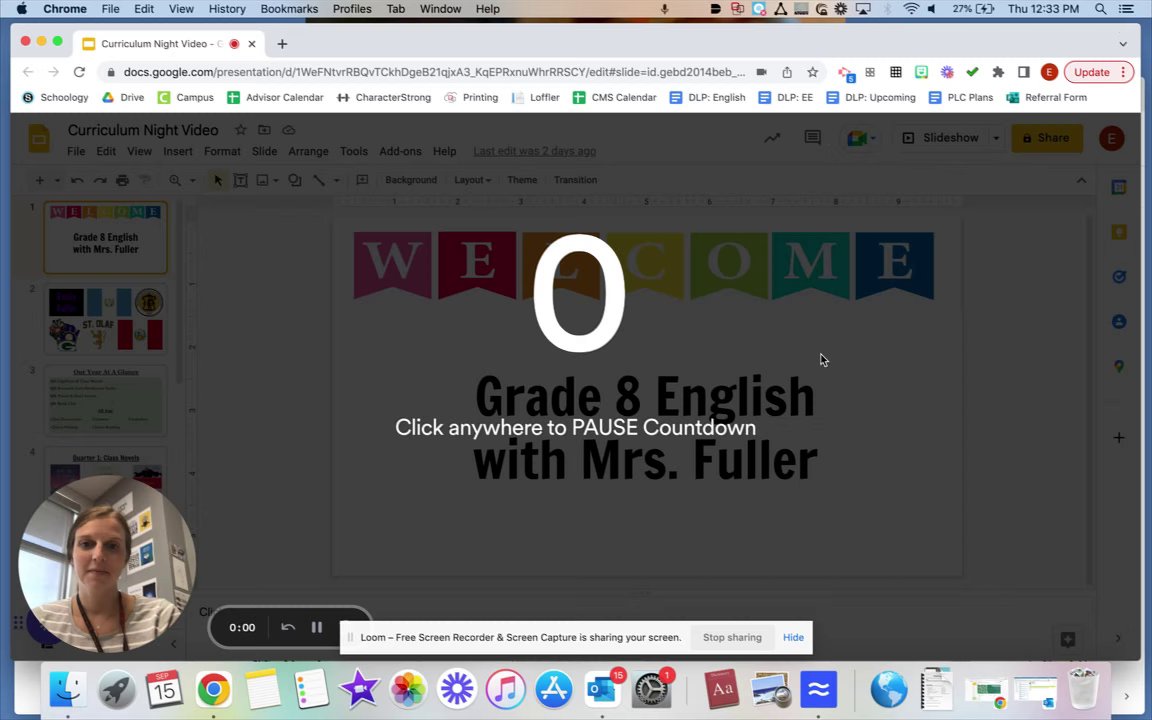Bookmark this page with star icon

tap(813, 72)
